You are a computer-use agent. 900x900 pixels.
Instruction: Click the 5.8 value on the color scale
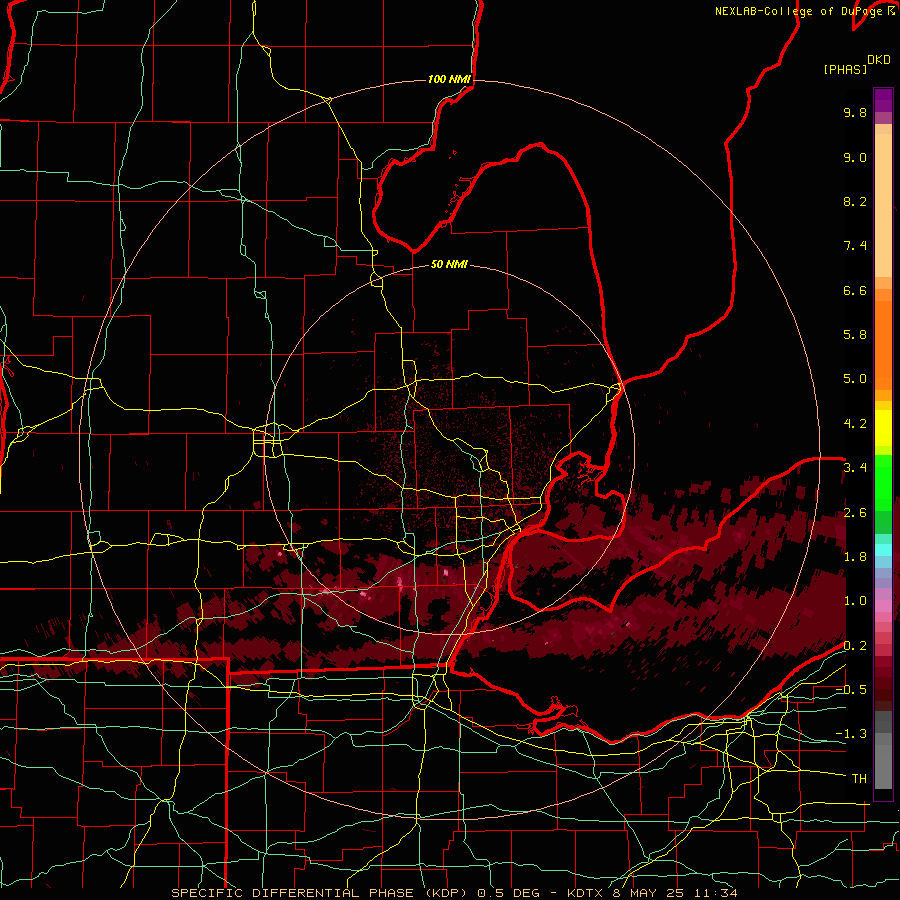point(855,335)
